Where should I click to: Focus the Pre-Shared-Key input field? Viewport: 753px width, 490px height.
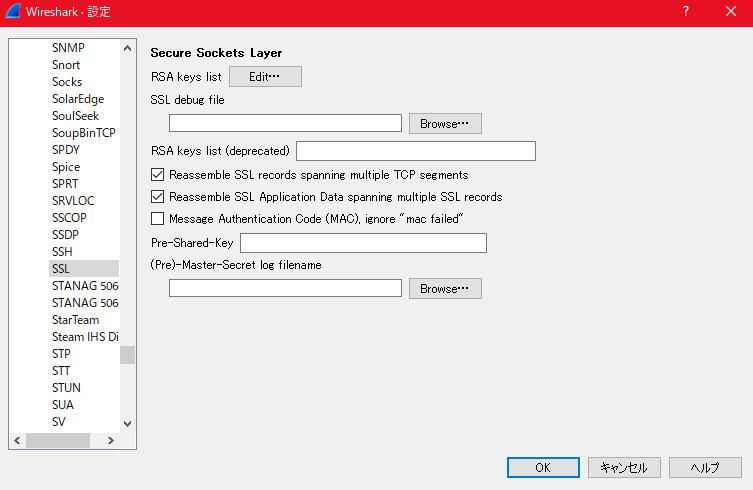(x=364, y=243)
